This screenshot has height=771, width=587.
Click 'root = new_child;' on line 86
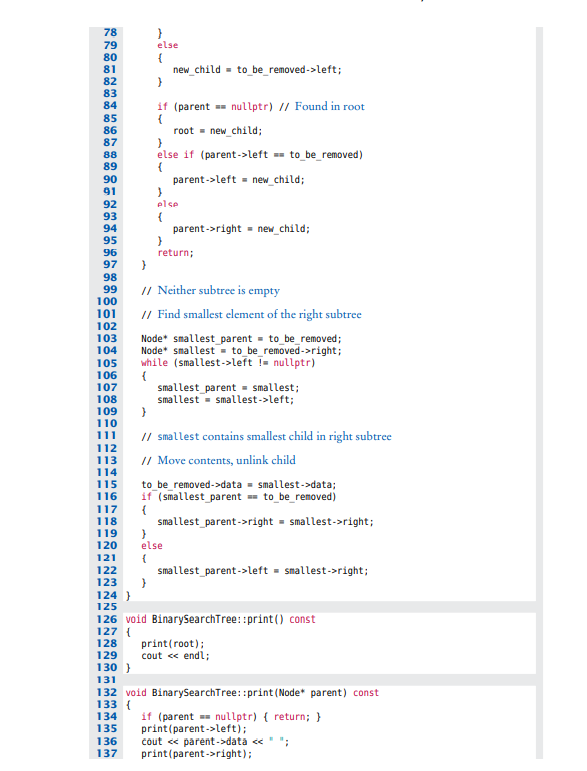coord(218,131)
